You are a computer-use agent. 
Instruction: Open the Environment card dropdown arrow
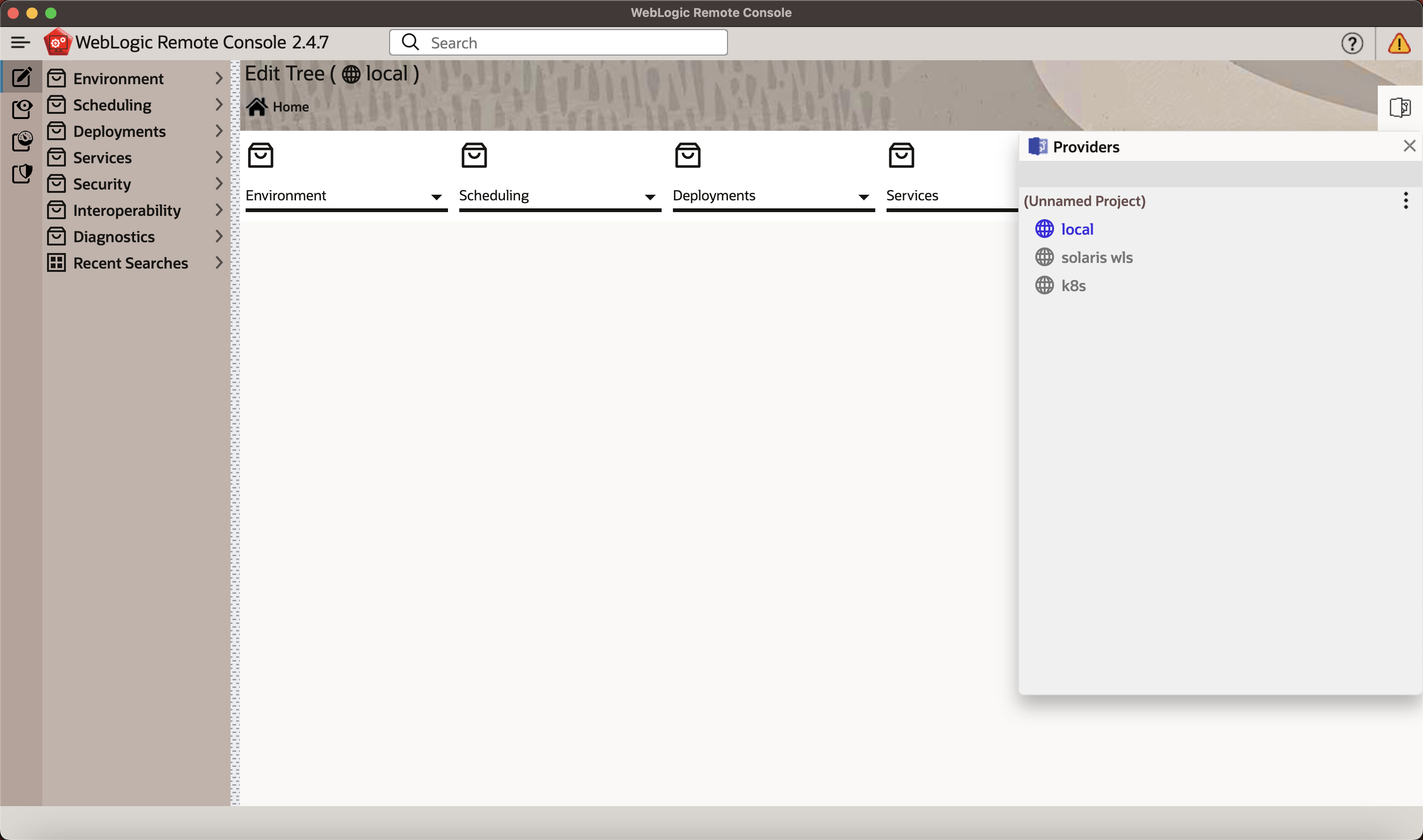click(x=436, y=197)
